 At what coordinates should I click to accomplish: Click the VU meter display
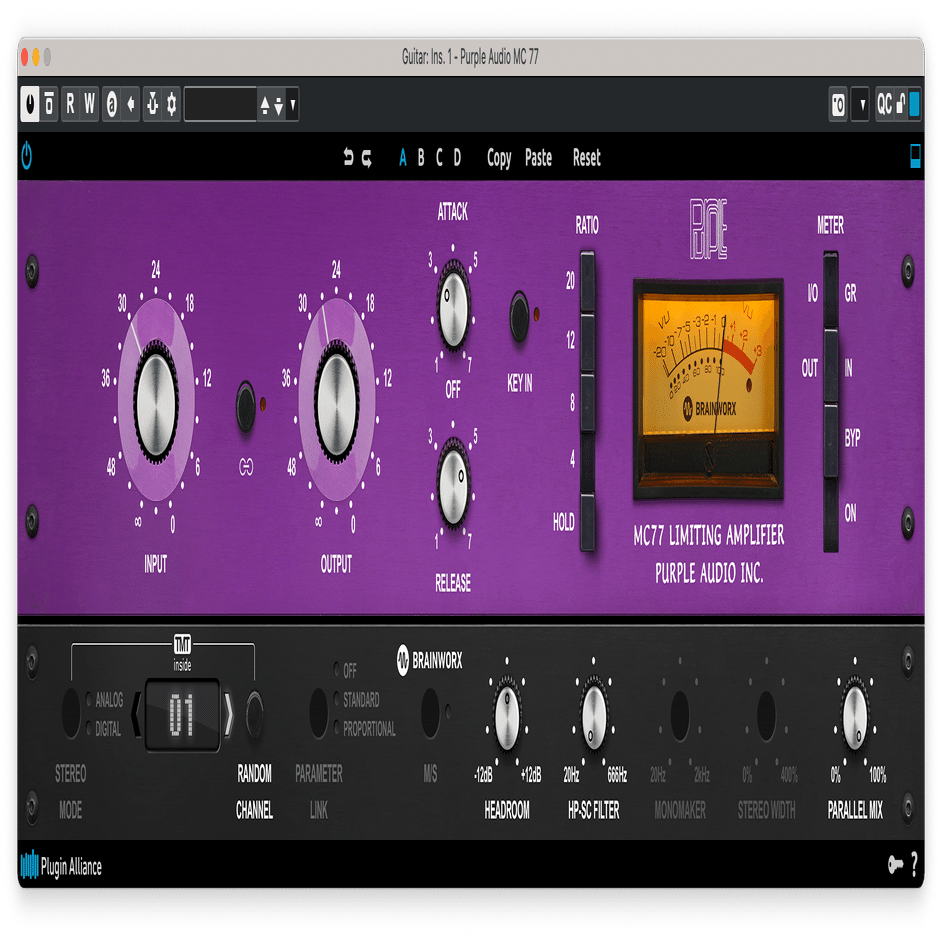pos(709,387)
